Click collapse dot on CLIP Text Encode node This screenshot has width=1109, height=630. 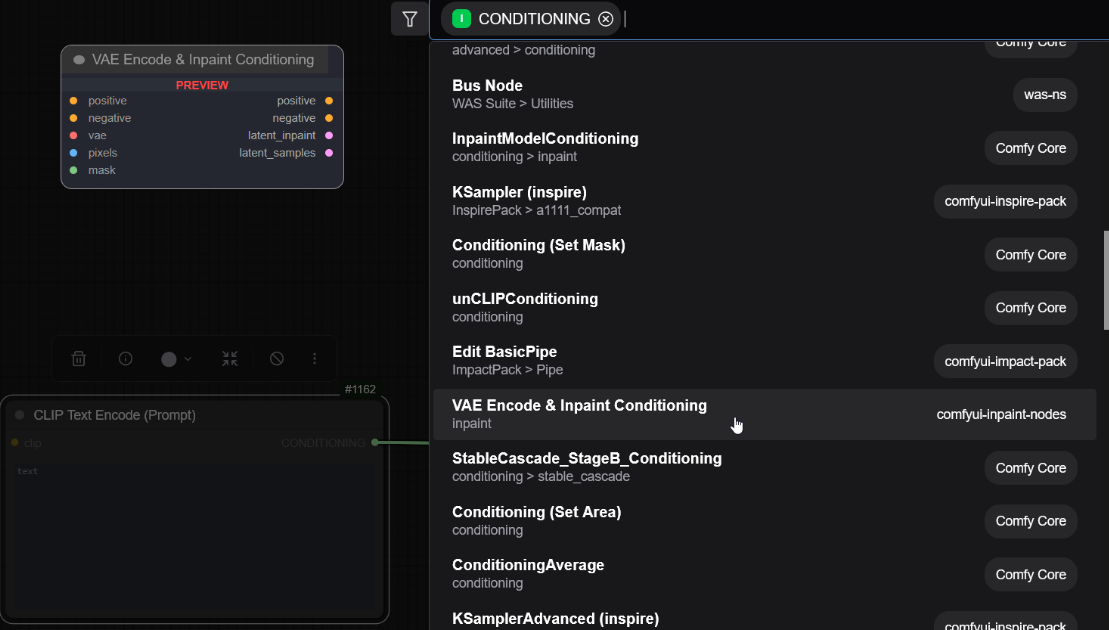[20, 415]
